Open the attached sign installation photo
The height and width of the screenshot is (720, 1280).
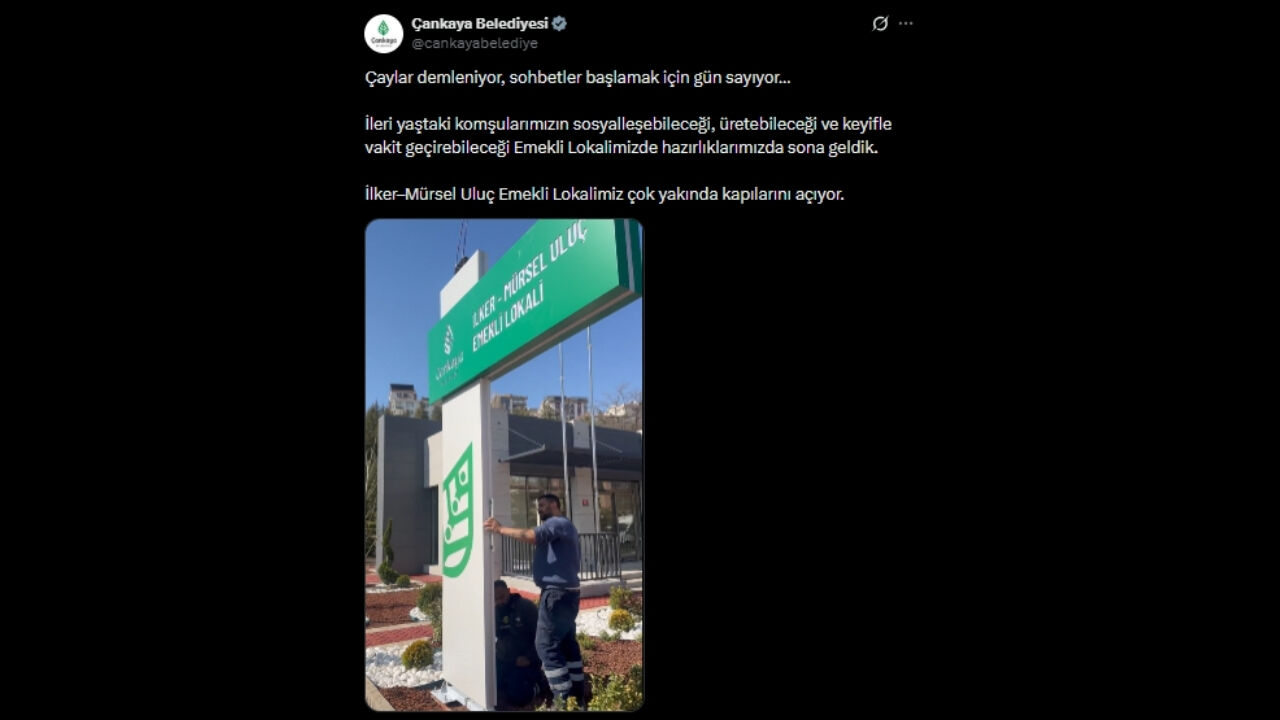[504, 465]
